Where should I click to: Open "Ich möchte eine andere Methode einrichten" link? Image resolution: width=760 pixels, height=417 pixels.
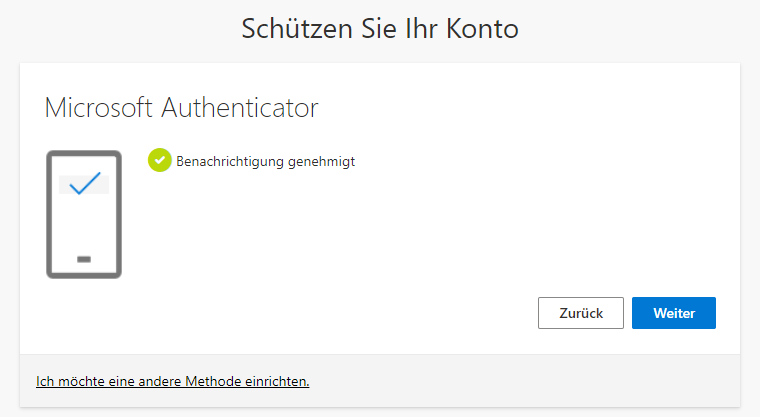172,381
